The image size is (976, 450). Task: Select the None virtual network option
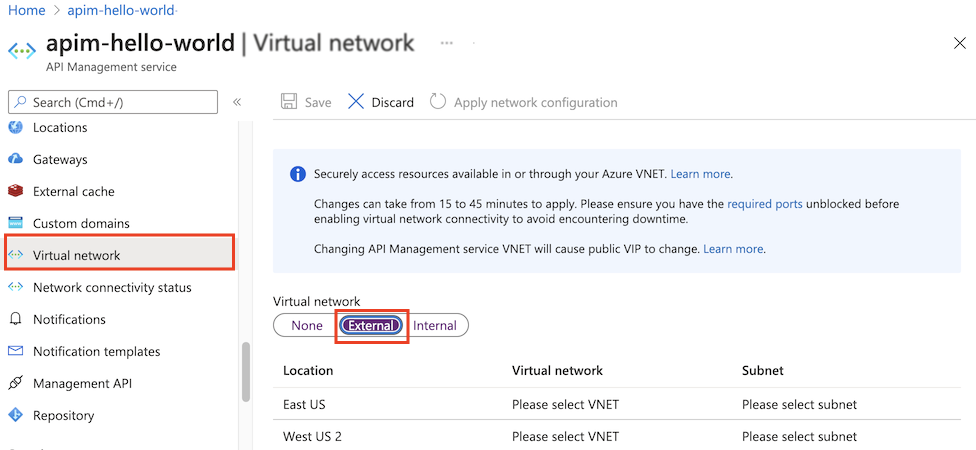(x=307, y=326)
